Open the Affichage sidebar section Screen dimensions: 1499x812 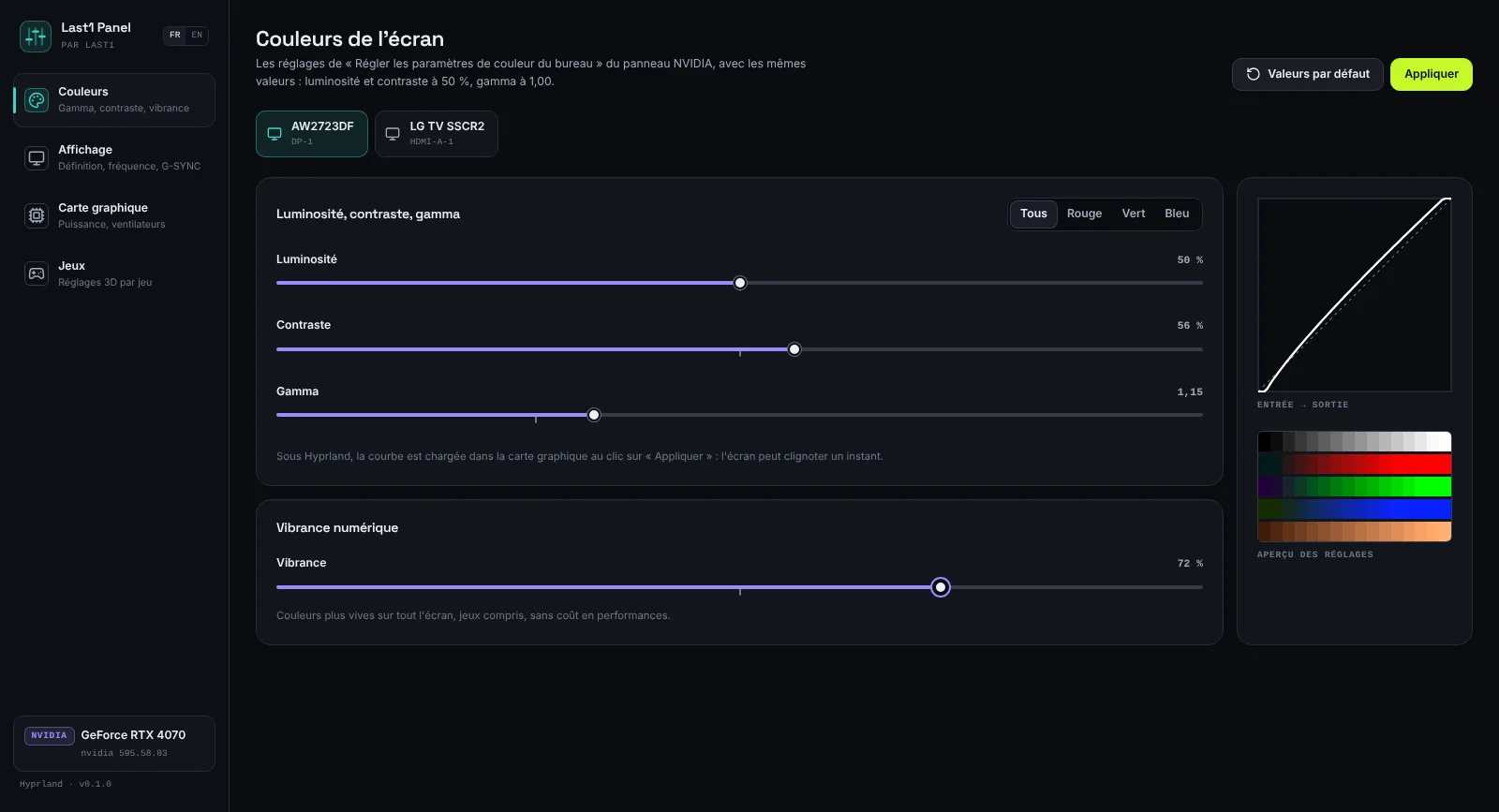click(x=114, y=158)
